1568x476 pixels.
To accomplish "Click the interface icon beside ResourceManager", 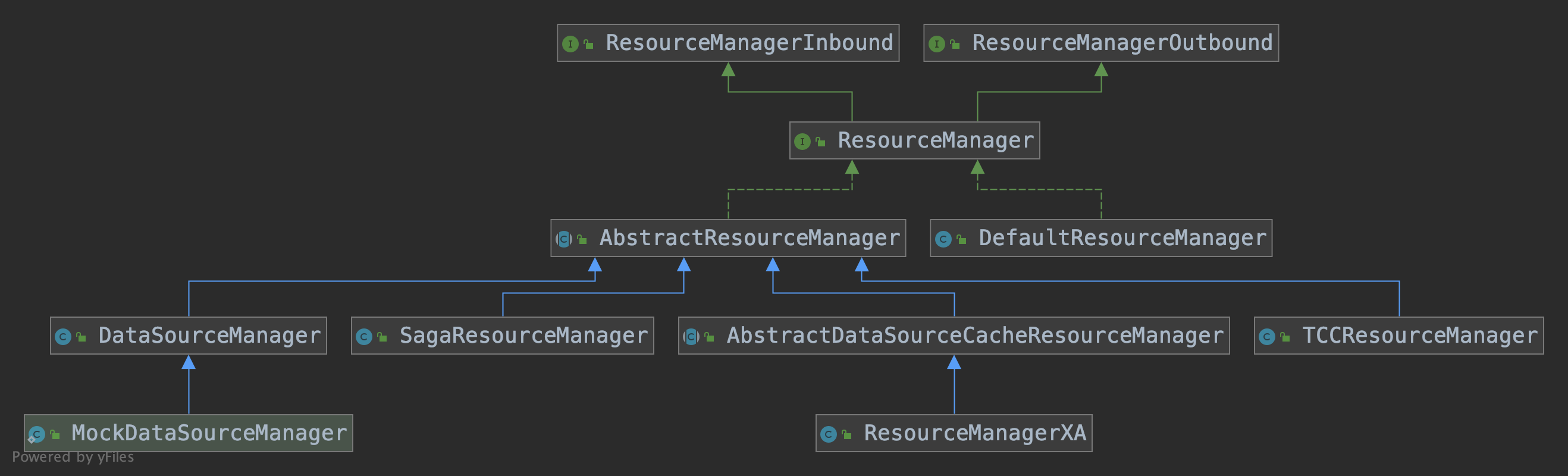I will click(x=802, y=142).
